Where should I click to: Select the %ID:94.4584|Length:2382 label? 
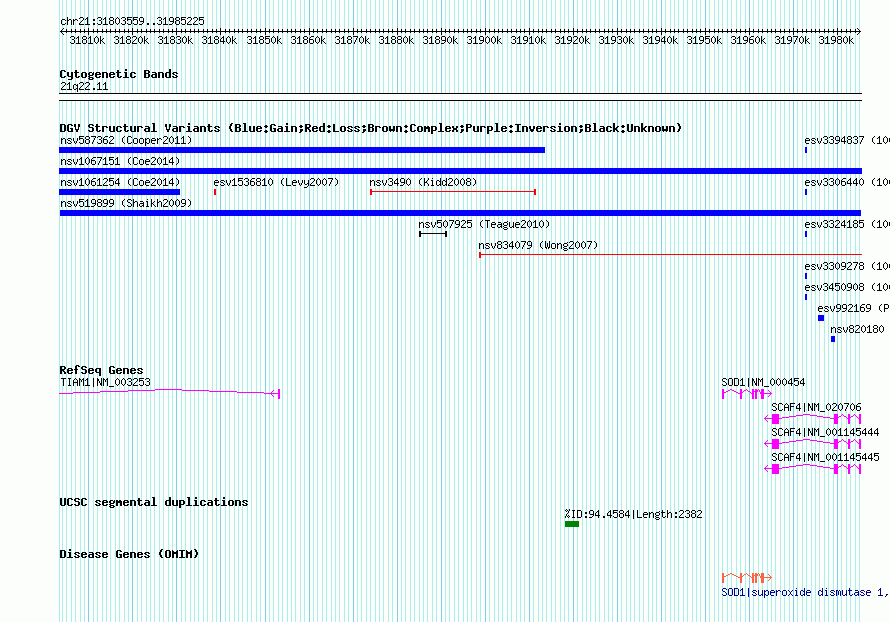[x=633, y=514]
